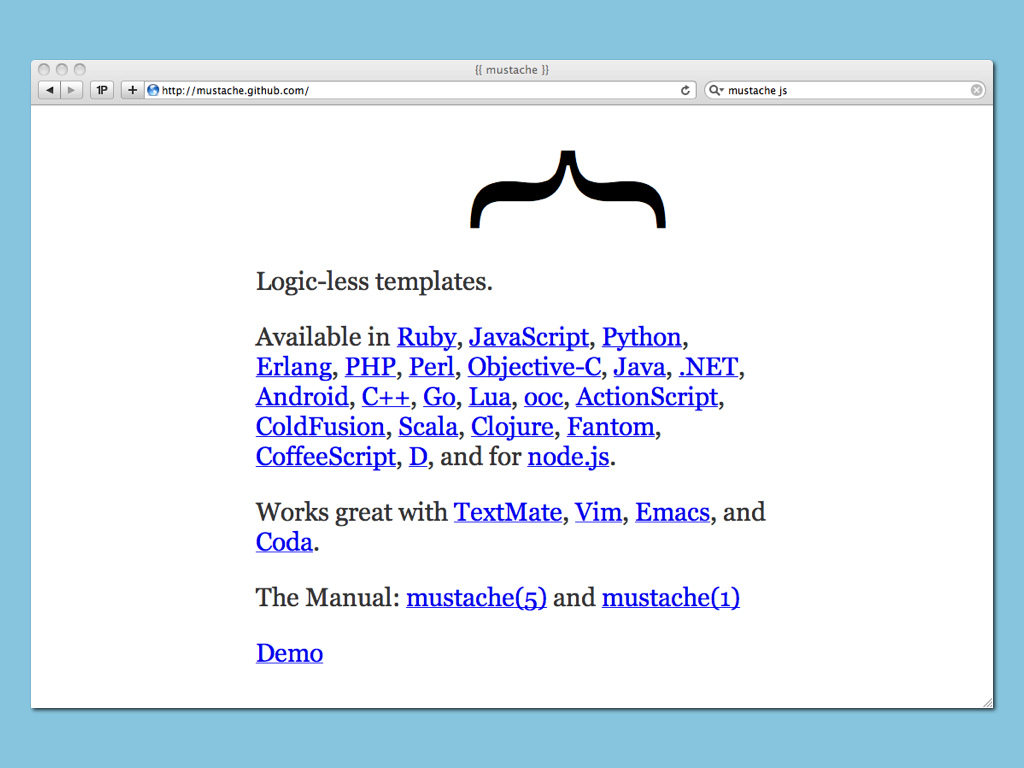Open the Clojure link
This screenshot has width=1024, height=768.
(x=512, y=427)
